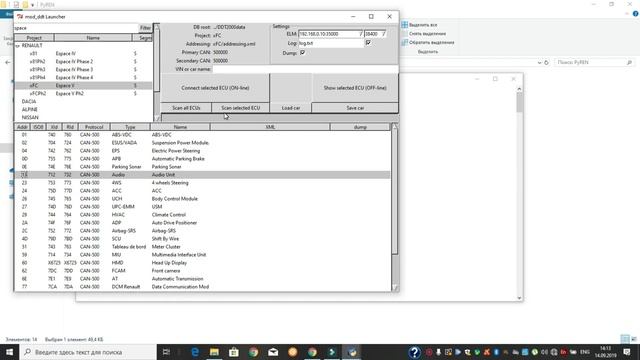This screenshot has height=360, width=640.
Task: Click the Filter button
Action: pos(145,28)
